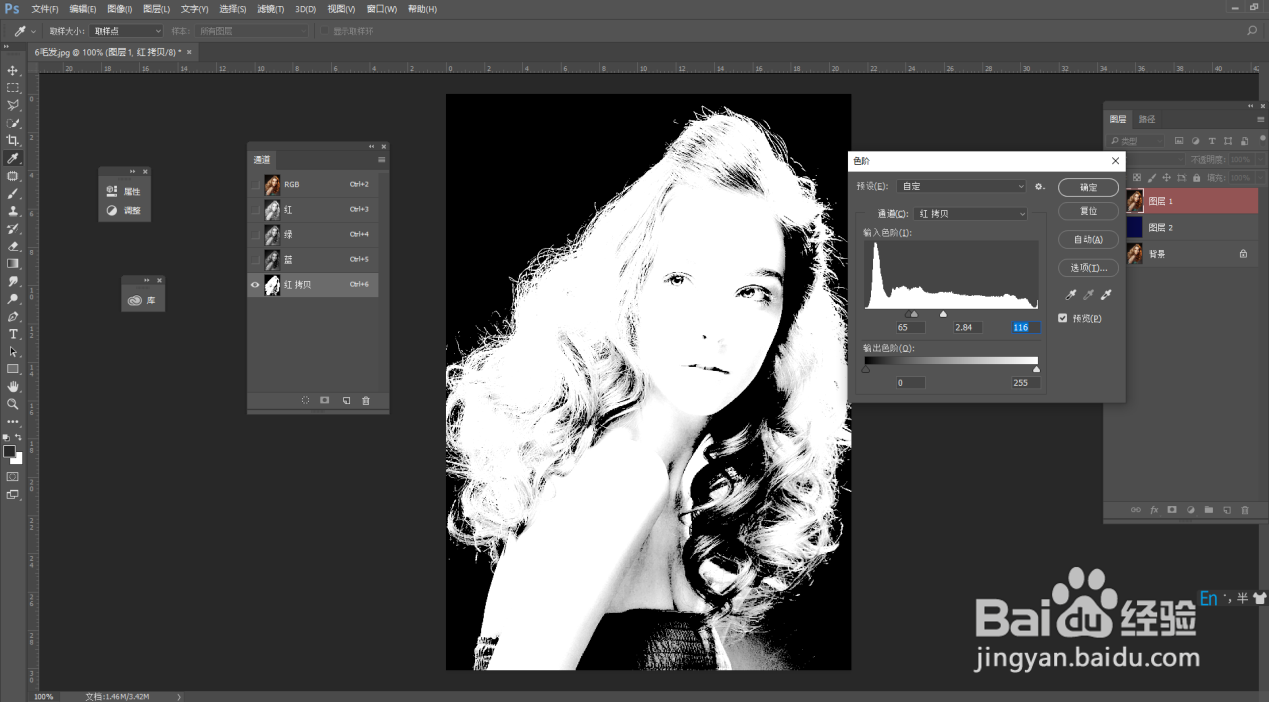Enable 显示取样环 checkbox in options bar
1269x702 pixels.
coord(325,31)
